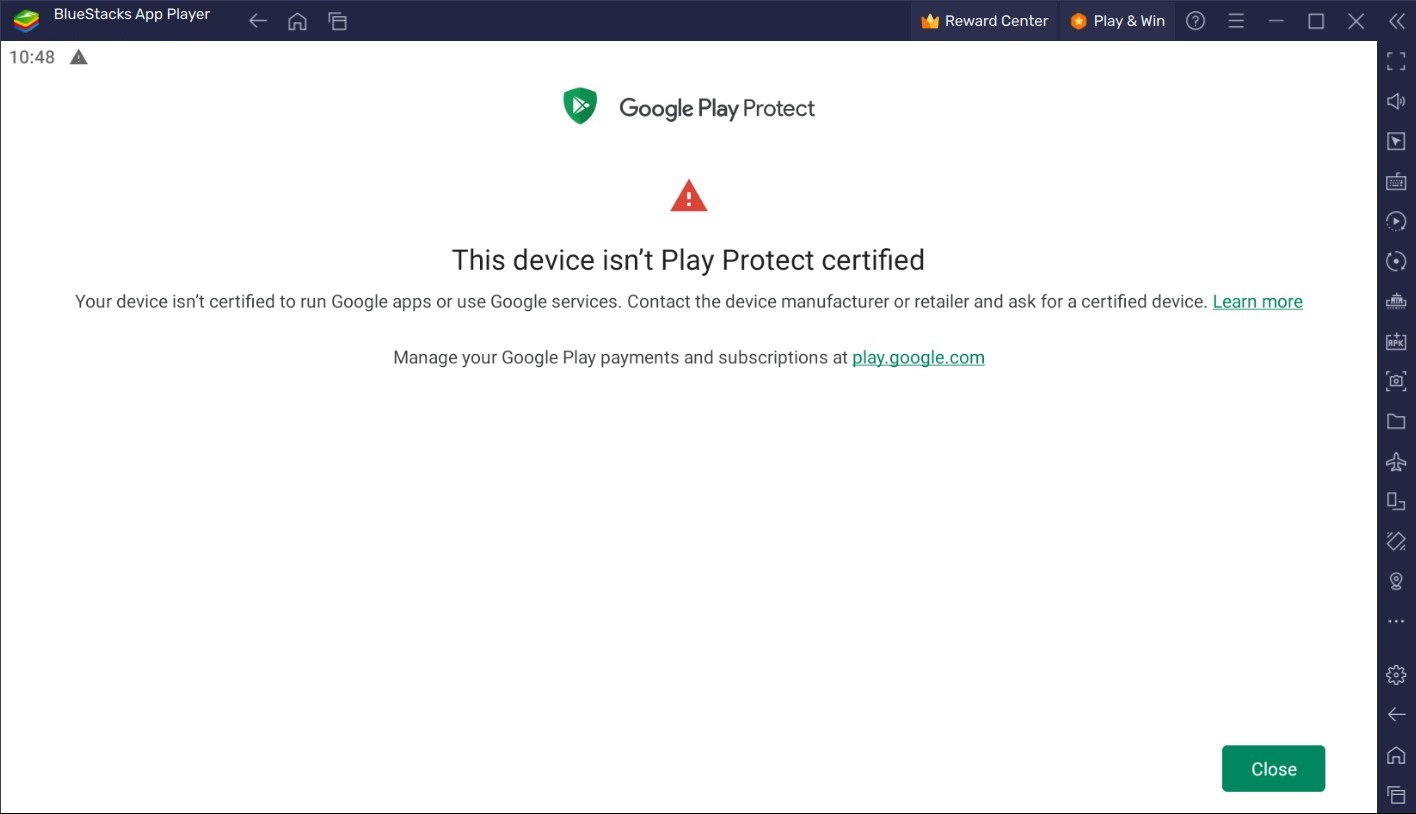Switch to the Play & Win tab
Screen dimensions: 1416x814
1117,20
